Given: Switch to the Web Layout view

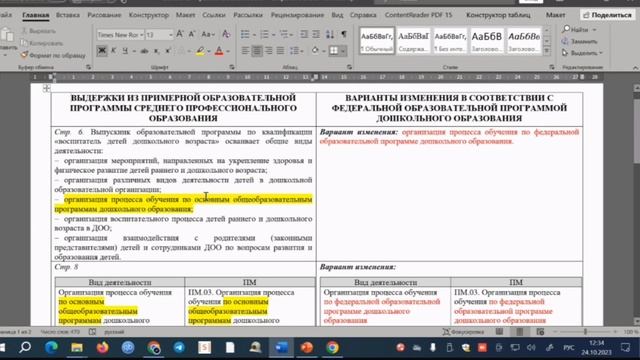Looking at the screenshot, I should [x=540, y=332].
